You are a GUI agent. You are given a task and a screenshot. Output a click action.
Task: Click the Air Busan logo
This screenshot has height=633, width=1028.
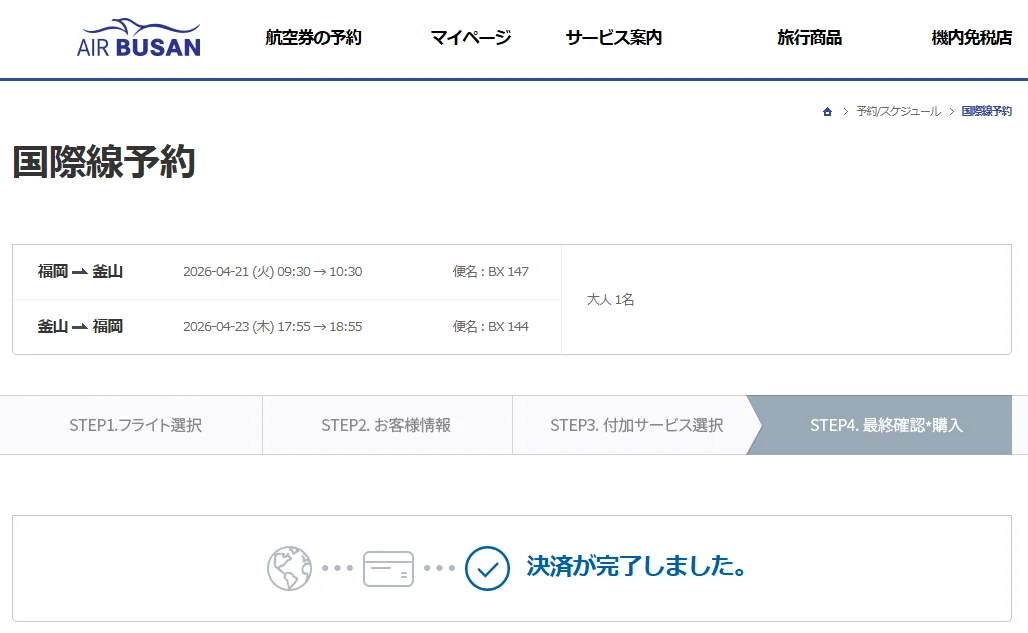point(138,38)
